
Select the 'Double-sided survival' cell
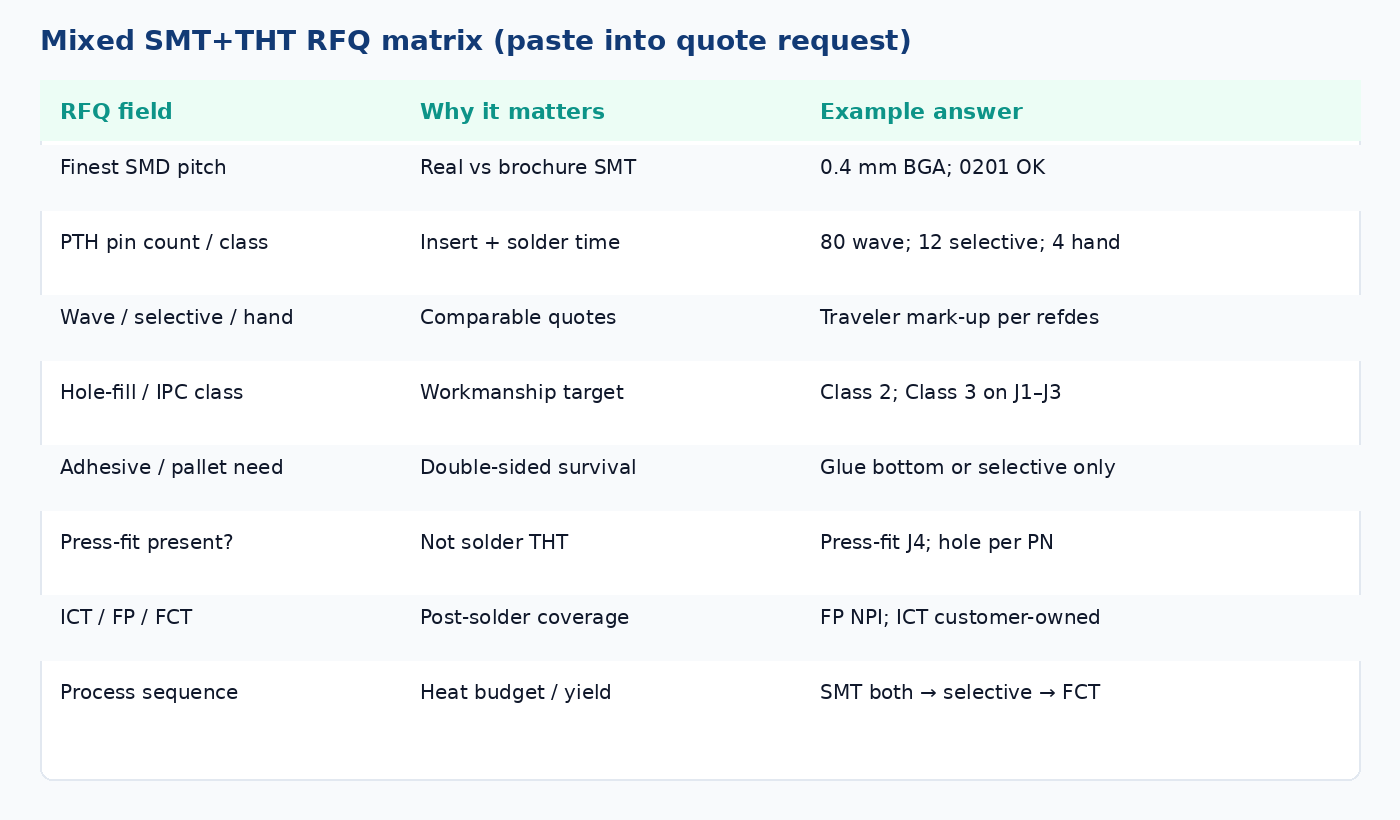click(x=528, y=468)
